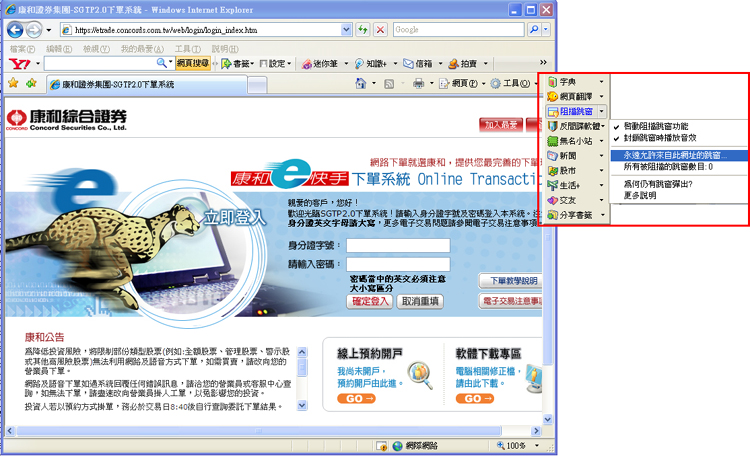750x456 pixels.
Task: Click the Yahoo Y! logo in toolbar
Action: 20,63
